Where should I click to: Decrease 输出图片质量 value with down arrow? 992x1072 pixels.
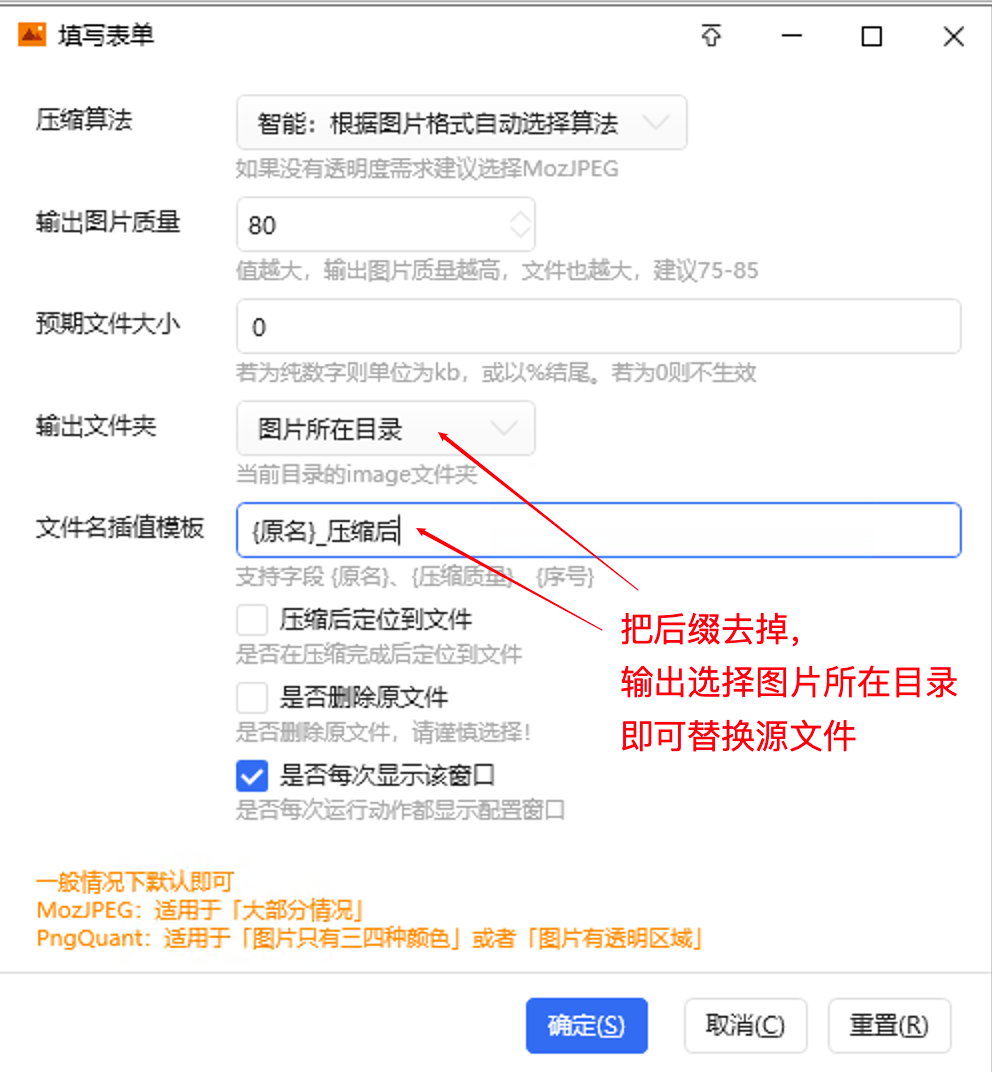tap(520, 232)
